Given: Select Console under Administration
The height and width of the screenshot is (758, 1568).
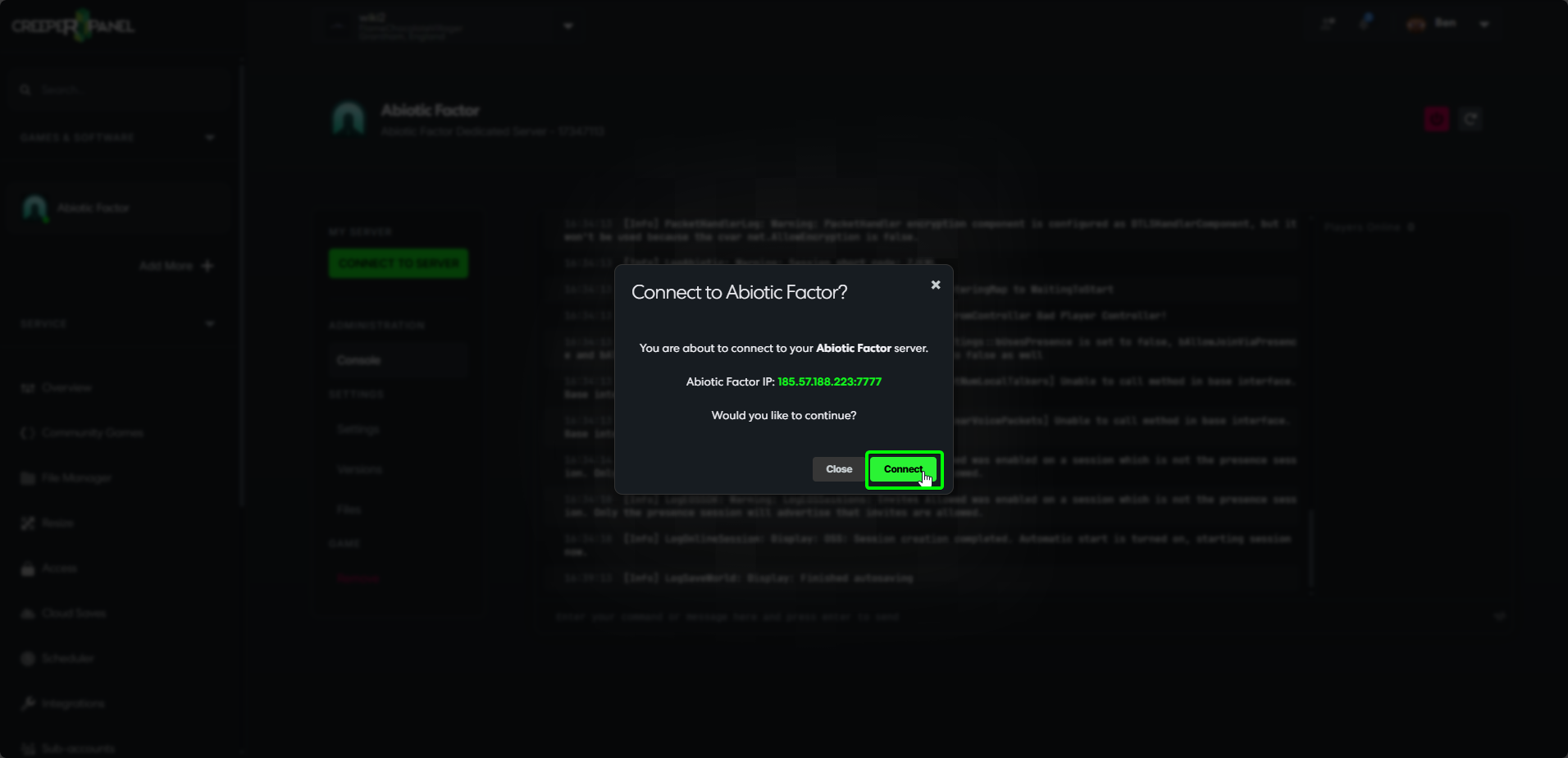Looking at the screenshot, I should pos(399,360).
